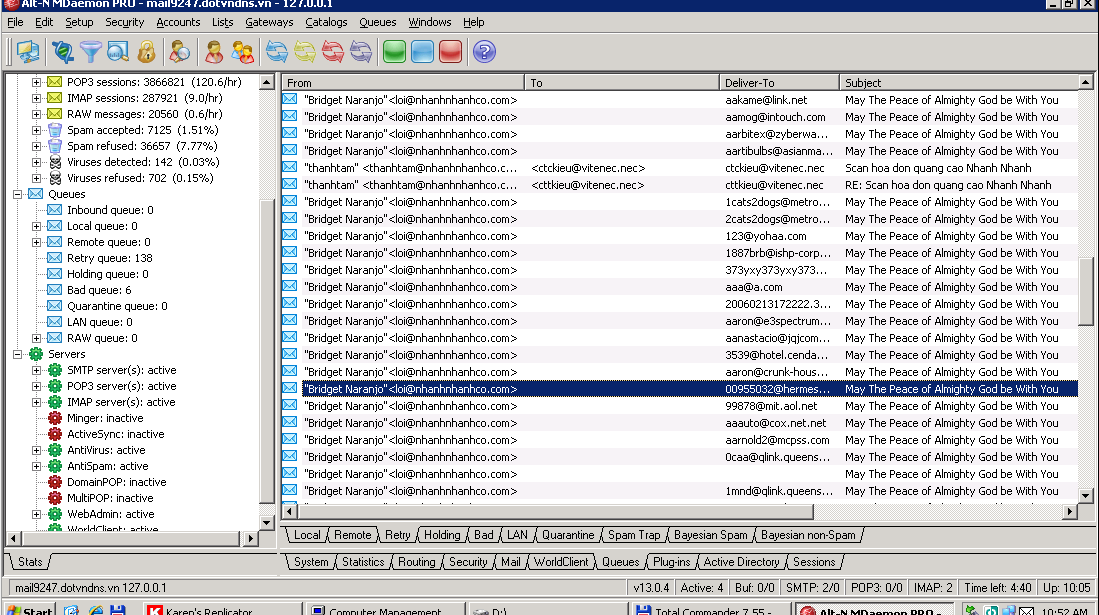Click the Retry queue envelope icon

click(55, 258)
